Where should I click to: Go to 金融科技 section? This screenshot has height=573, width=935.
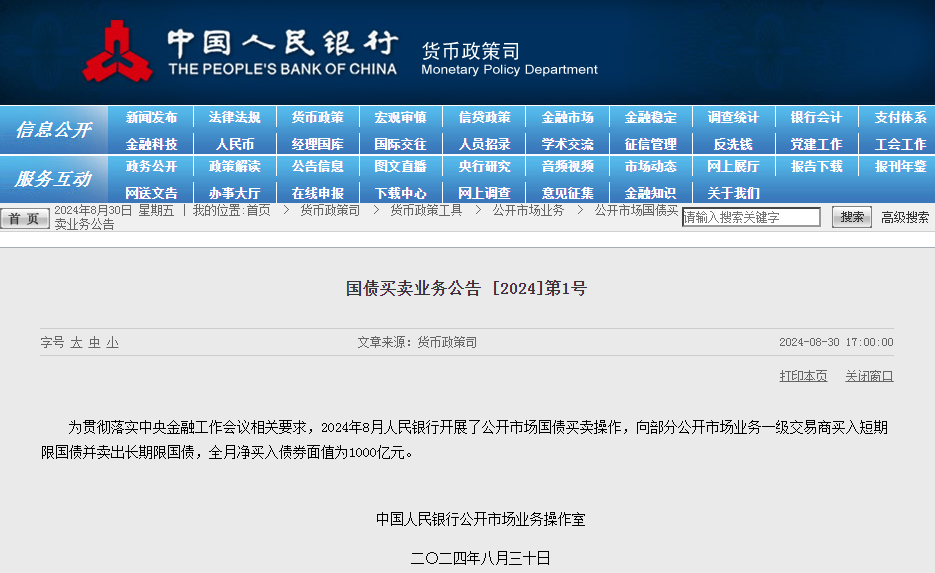tap(151, 144)
